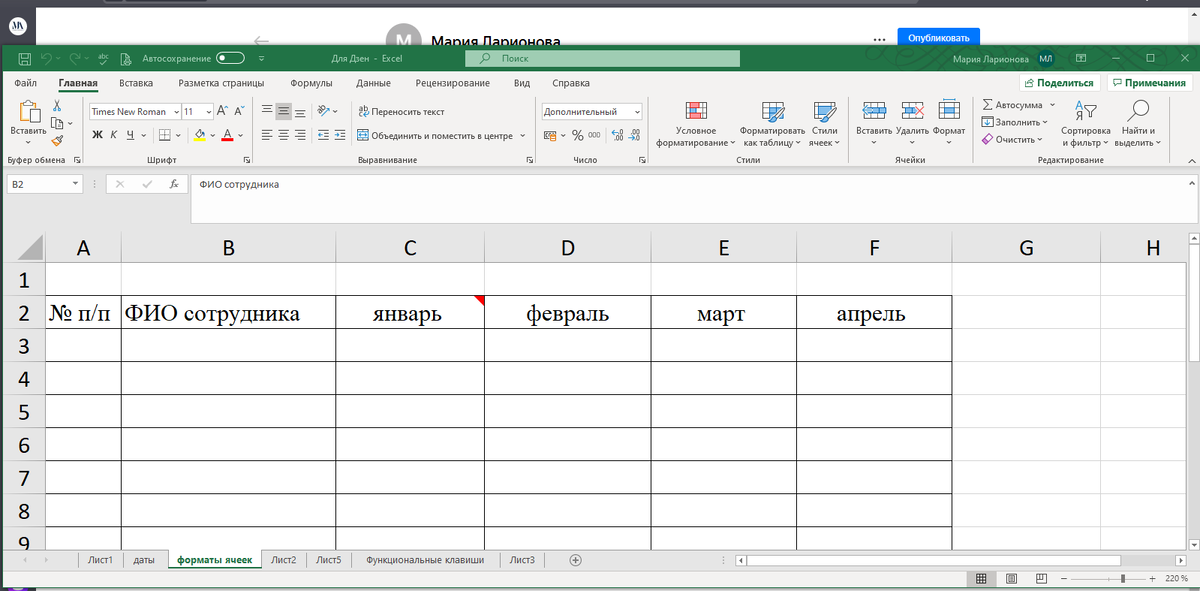Switch to the Лист1 sheet tab
Screen dimensions: 1200x591
(100, 560)
